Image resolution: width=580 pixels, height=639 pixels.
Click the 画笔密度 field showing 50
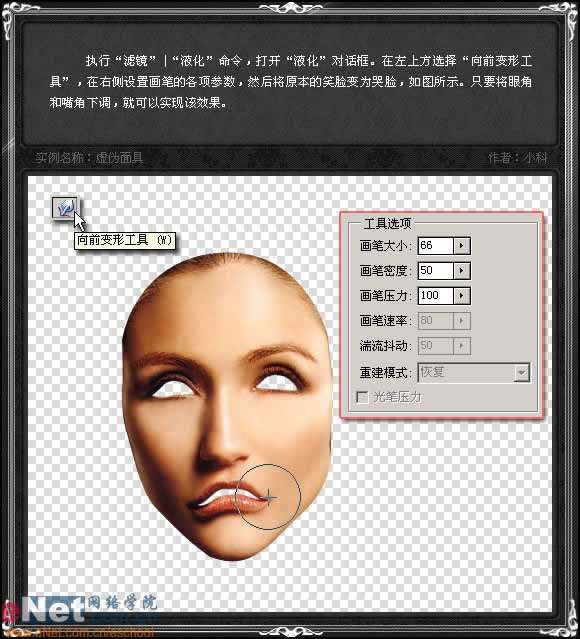(x=436, y=271)
